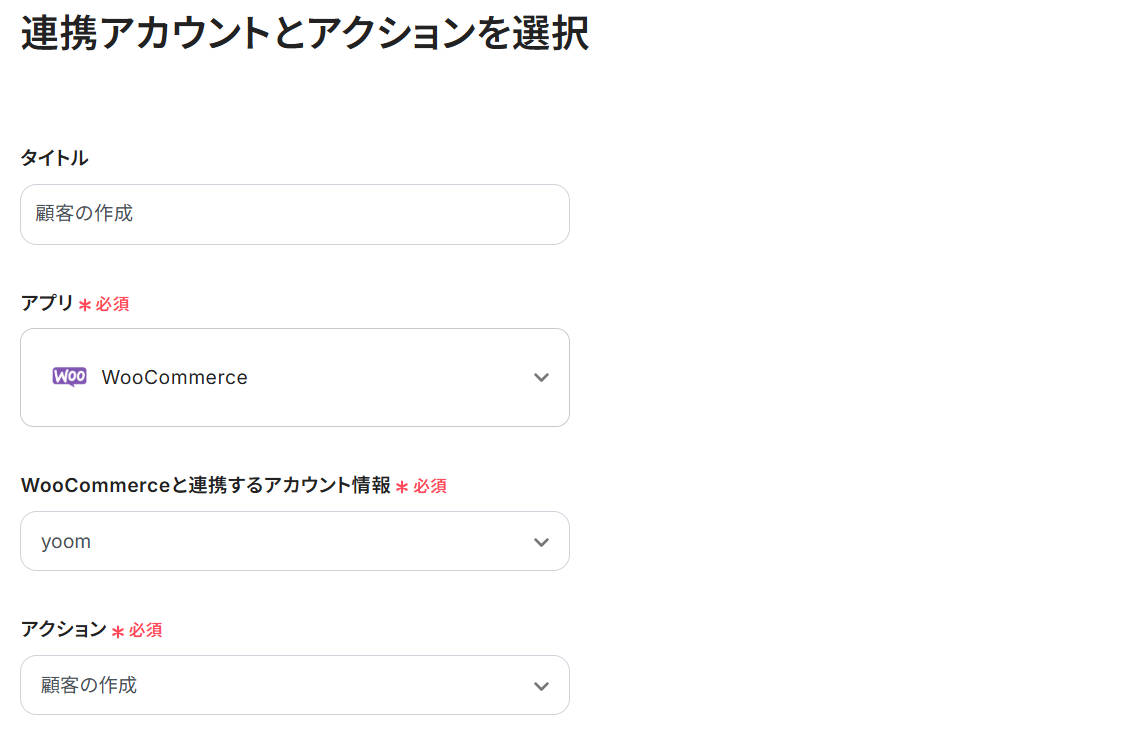Viewport: 1133px width, 734px height.
Task: Open the アクション dropdown showing 顧客の作成
Action: pyautogui.click(x=295, y=685)
